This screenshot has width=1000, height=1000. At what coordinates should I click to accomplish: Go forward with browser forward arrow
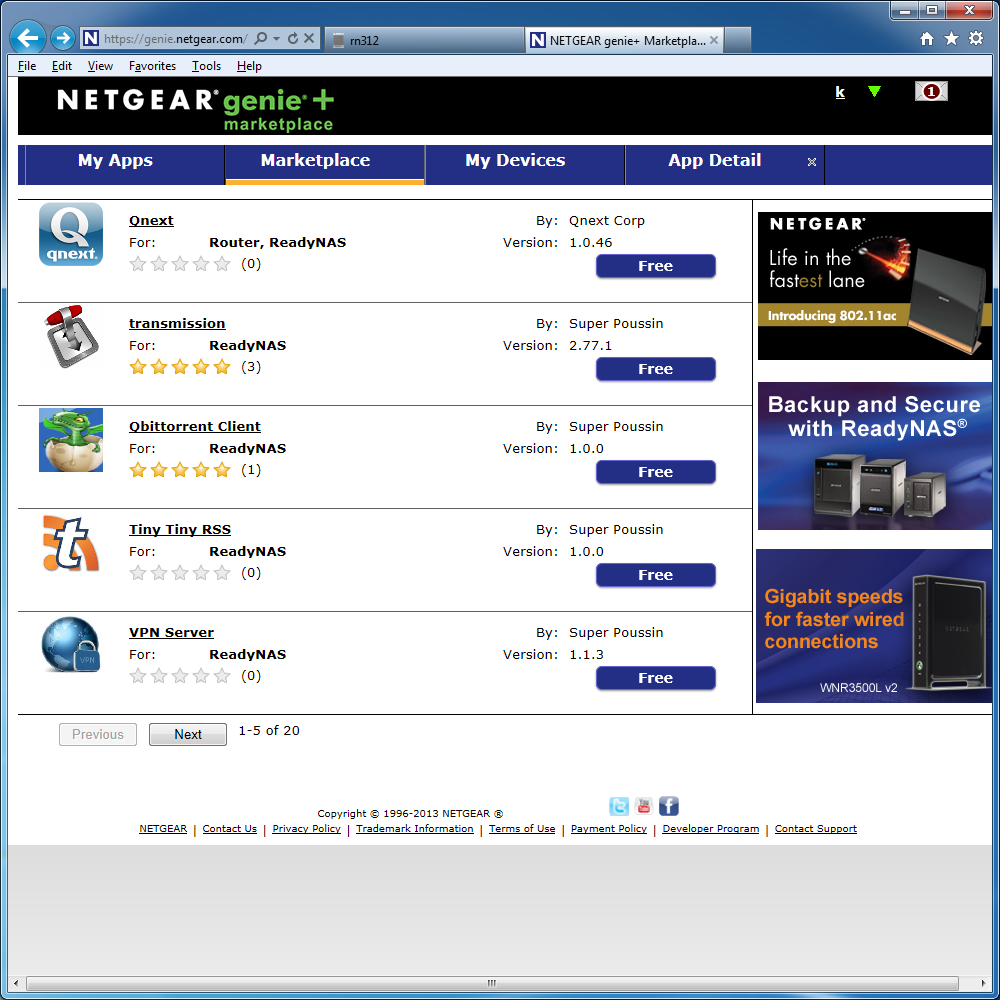(62, 39)
